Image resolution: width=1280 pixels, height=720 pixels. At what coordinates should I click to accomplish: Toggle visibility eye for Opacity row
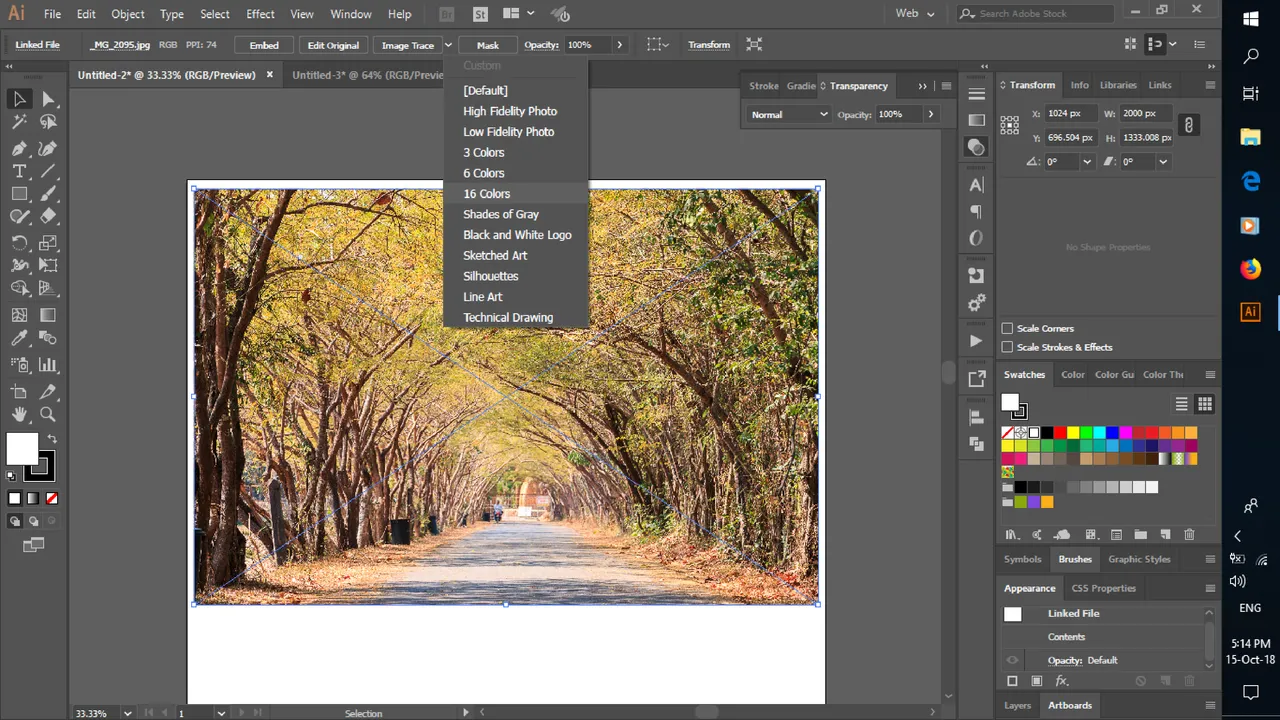1013,660
